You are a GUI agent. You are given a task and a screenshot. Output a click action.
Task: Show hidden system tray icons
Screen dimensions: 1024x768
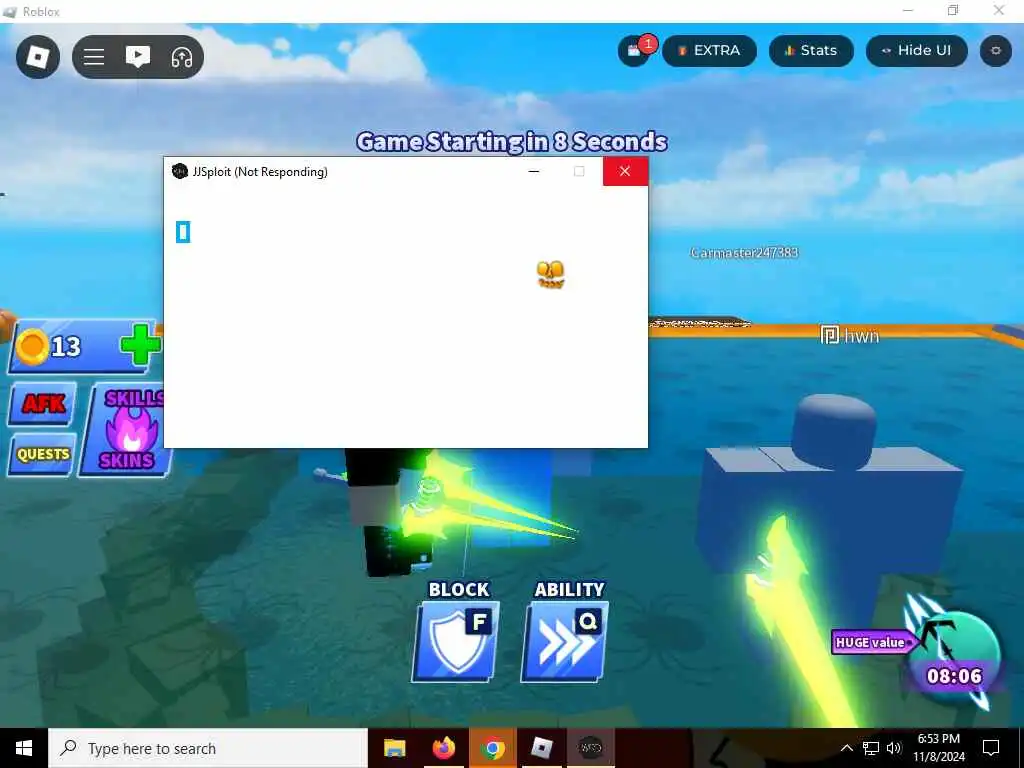click(846, 748)
